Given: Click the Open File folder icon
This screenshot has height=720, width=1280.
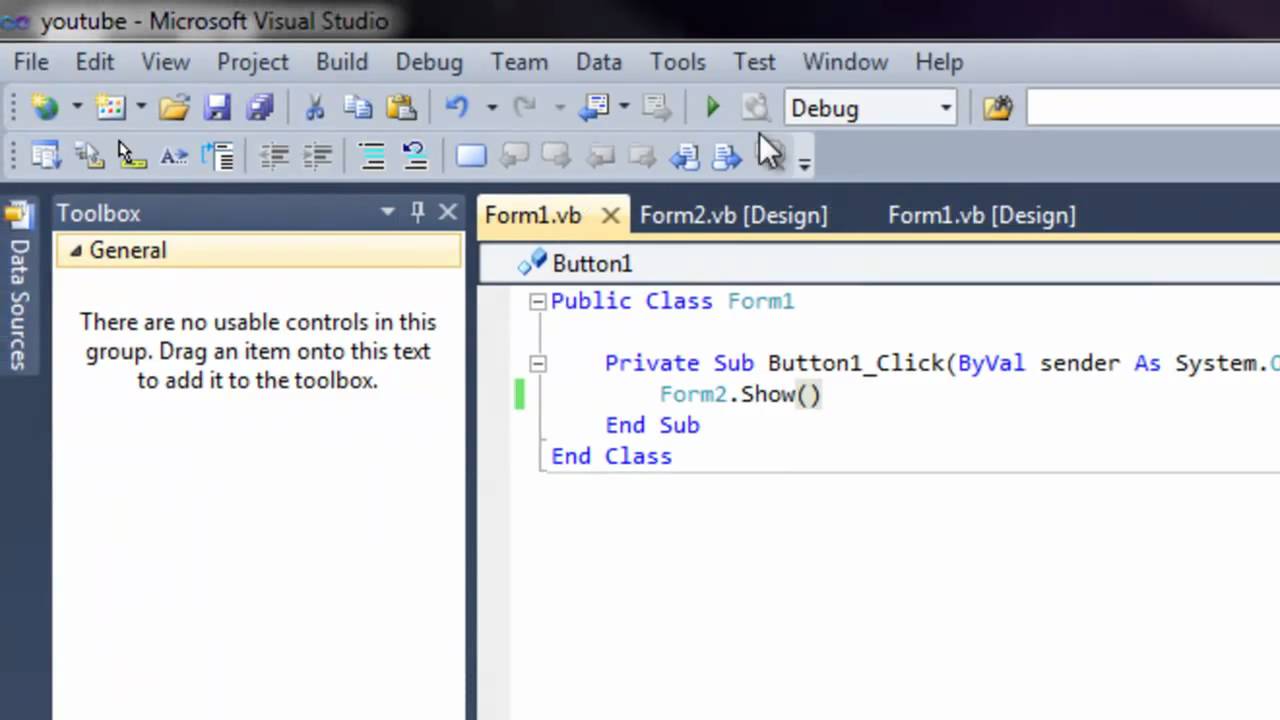Looking at the screenshot, I should (174, 107).
